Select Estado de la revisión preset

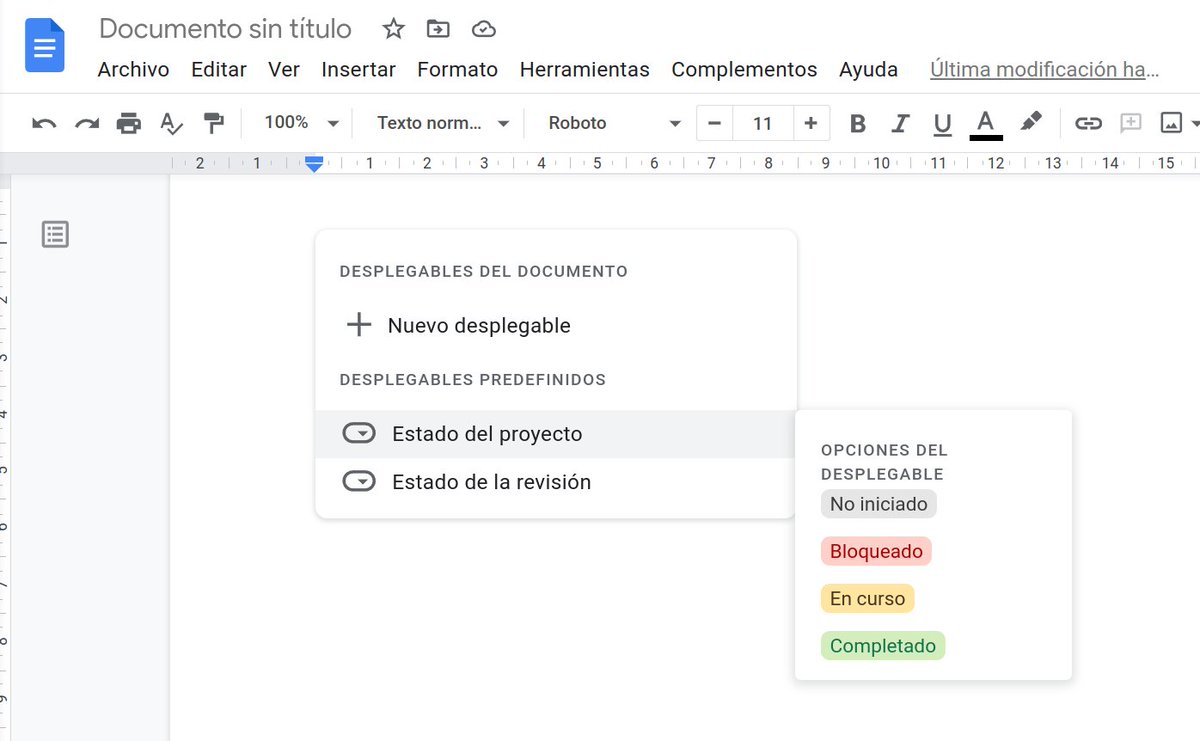point(555,482)
